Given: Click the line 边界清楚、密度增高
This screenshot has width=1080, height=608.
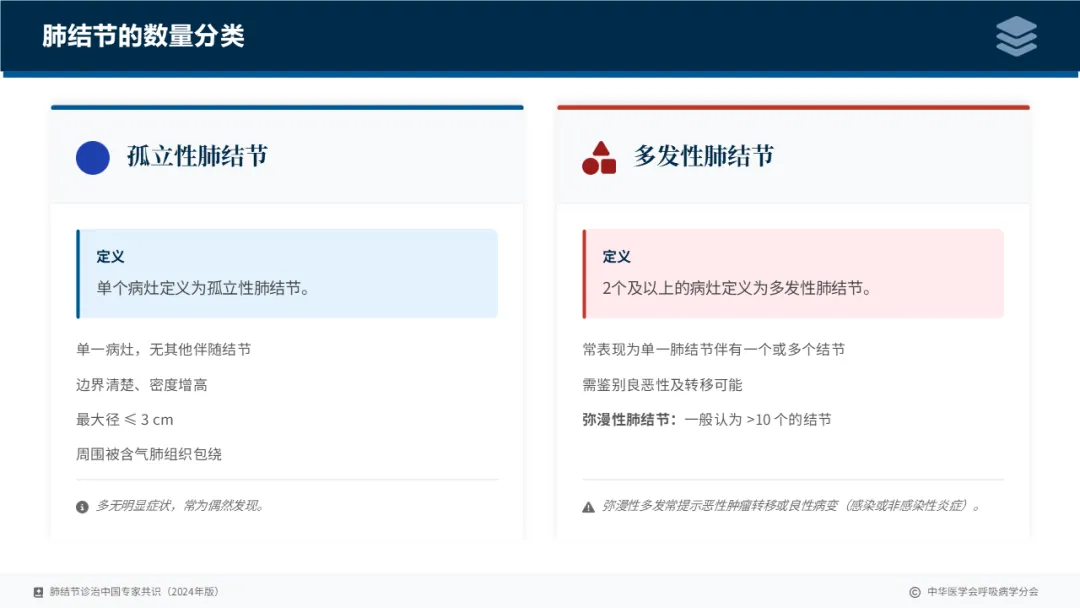Looking at the screenshot, I should 142,385.
